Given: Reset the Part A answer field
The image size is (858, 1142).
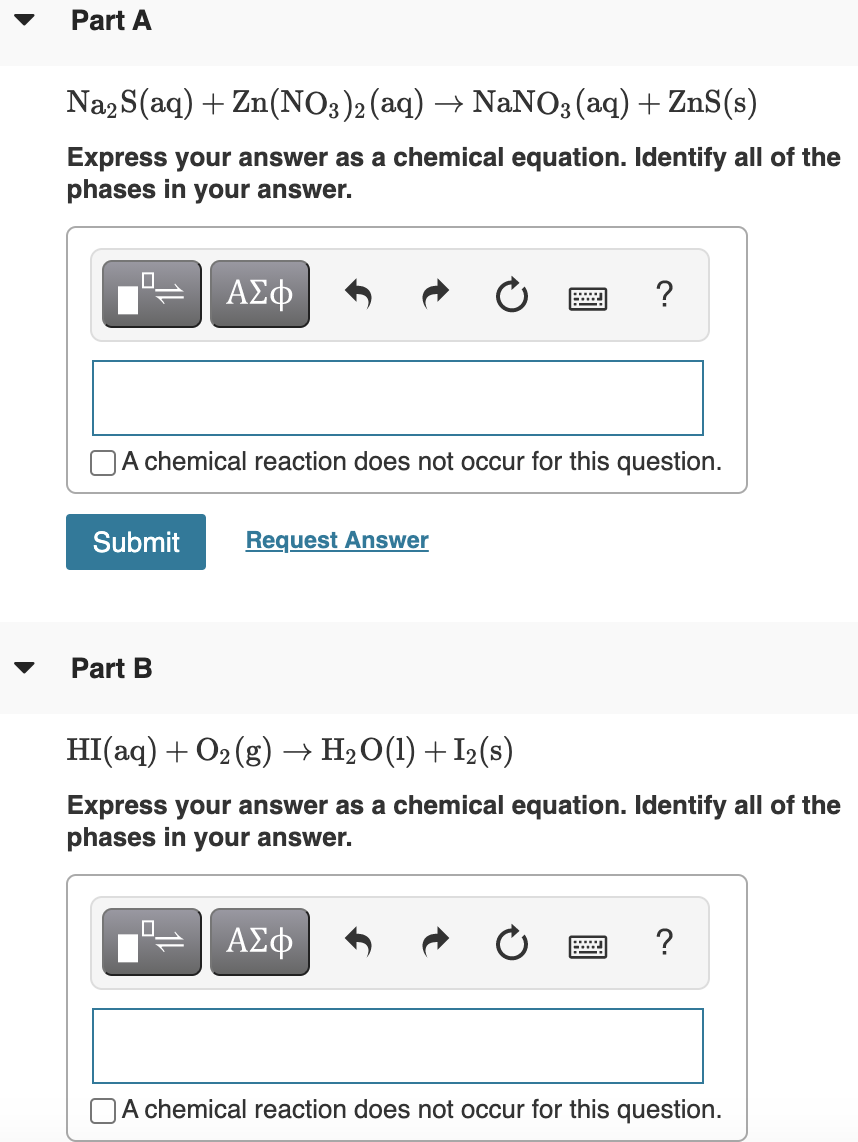Looking at the screenshot, I should (x=511, y=293).
